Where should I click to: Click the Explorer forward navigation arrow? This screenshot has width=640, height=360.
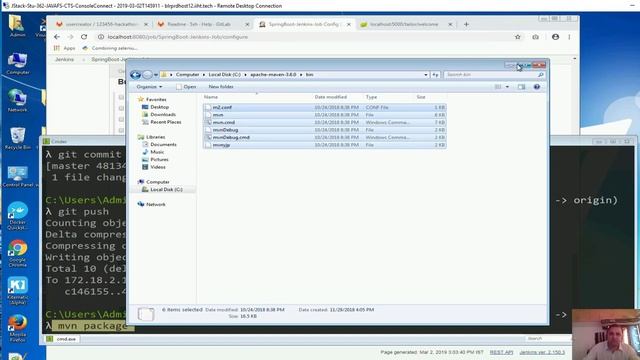coord(147,75)
